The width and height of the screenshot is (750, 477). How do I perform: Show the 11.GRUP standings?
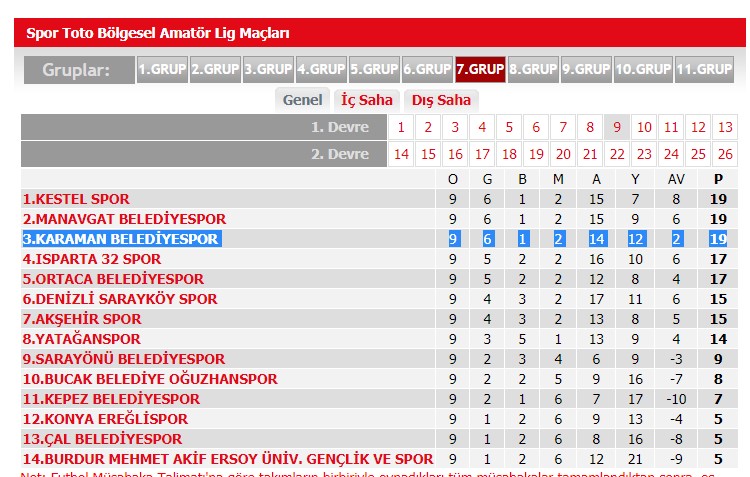[704, 69]
